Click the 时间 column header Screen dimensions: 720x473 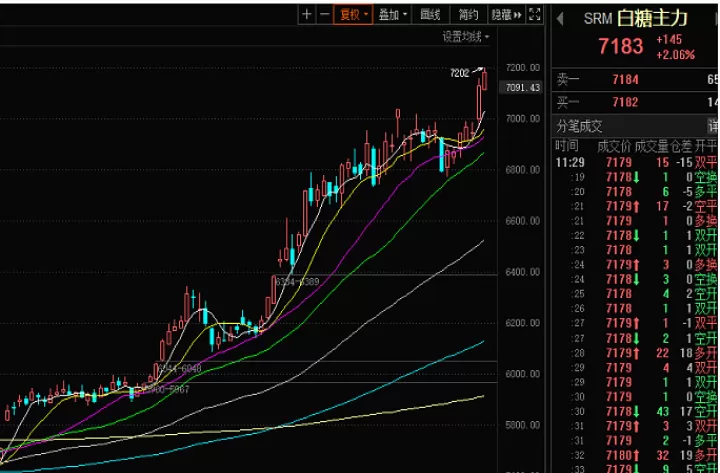pos(567,146)
